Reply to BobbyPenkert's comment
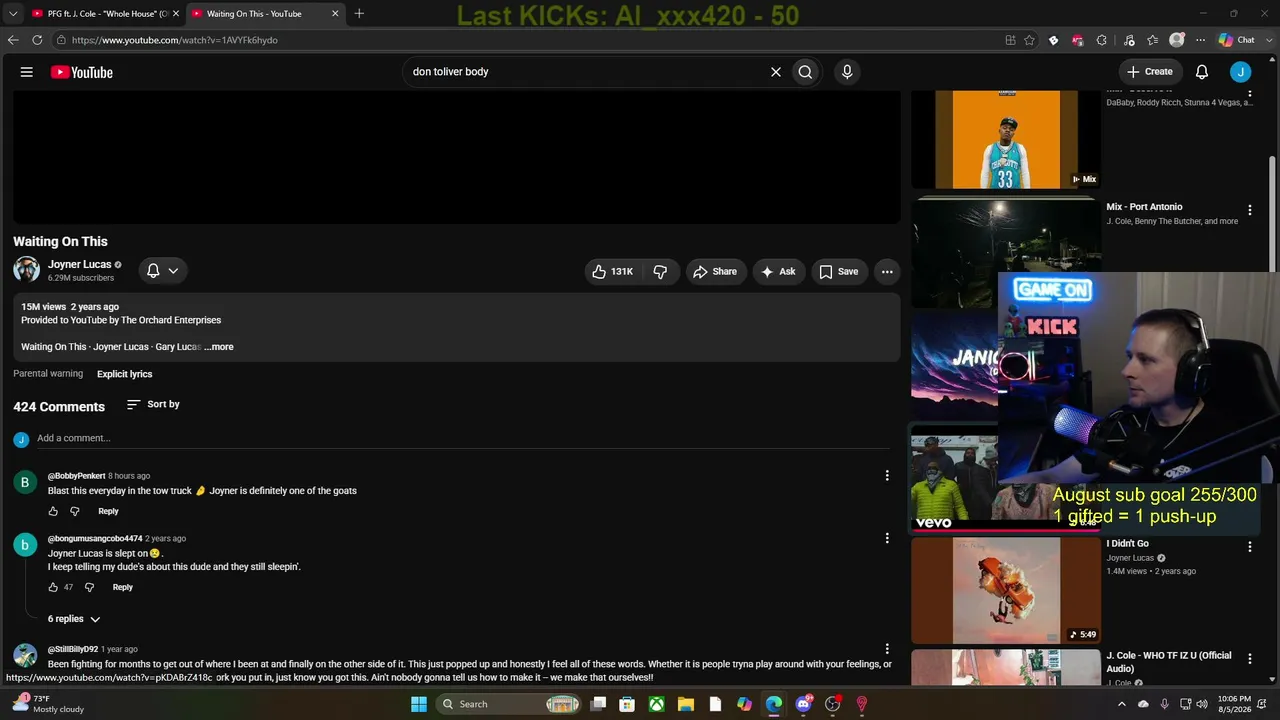The height and width of the screenshot is (720, 1280). click(108, 511)
